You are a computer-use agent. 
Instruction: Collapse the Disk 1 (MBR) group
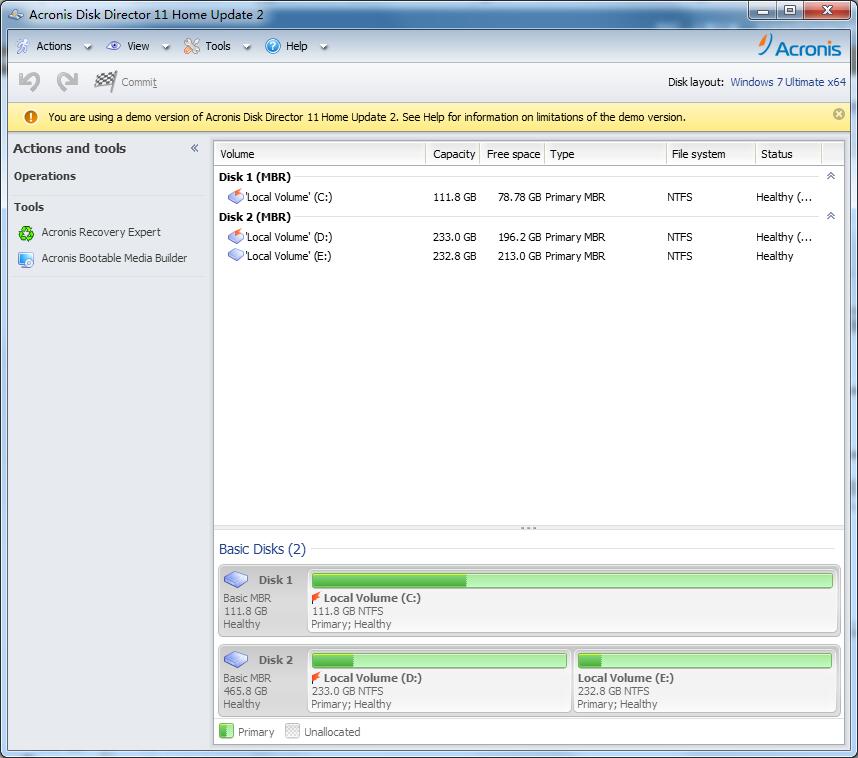point(832,176)
